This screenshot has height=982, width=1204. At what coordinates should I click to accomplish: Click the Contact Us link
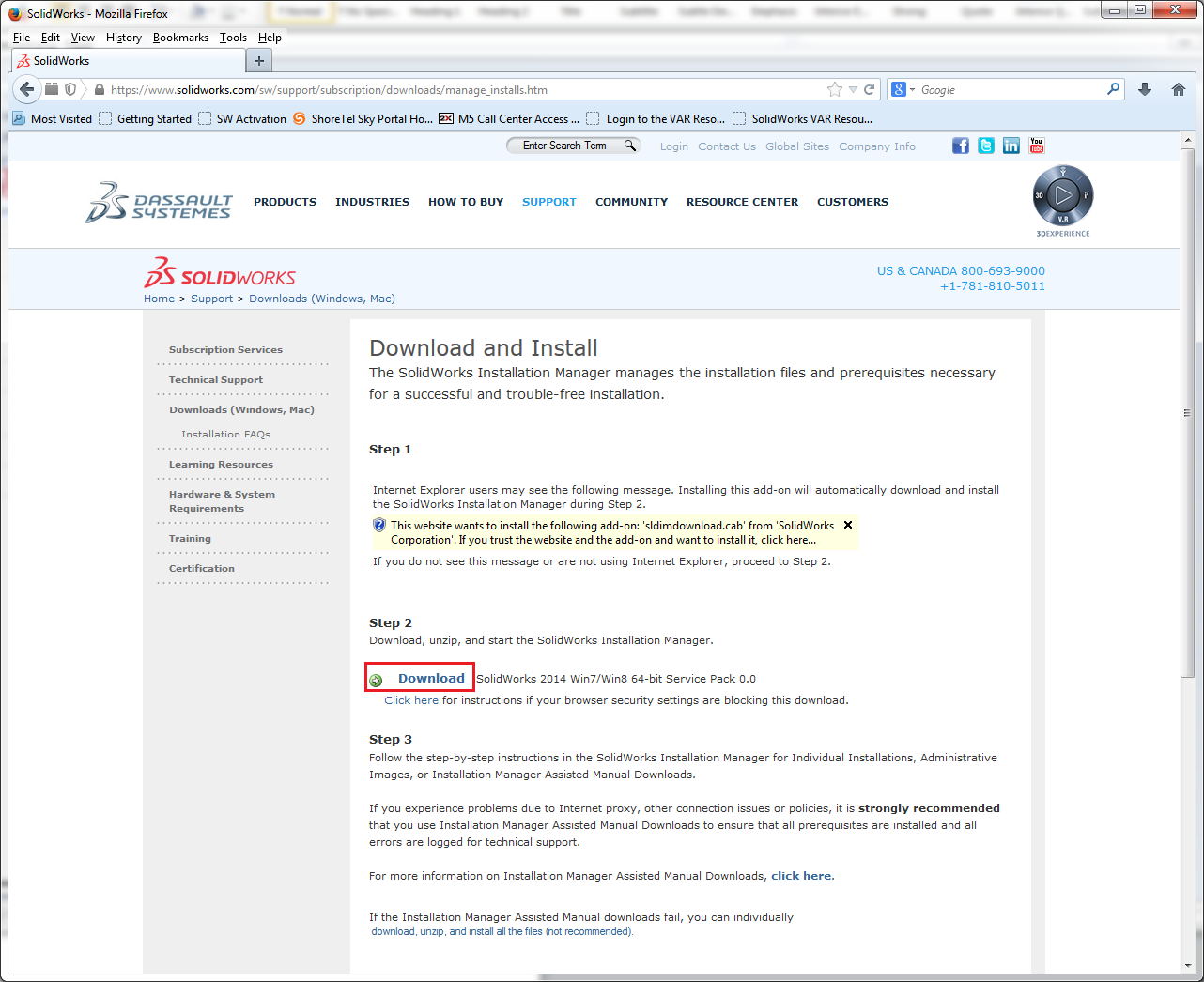[727, 146]
